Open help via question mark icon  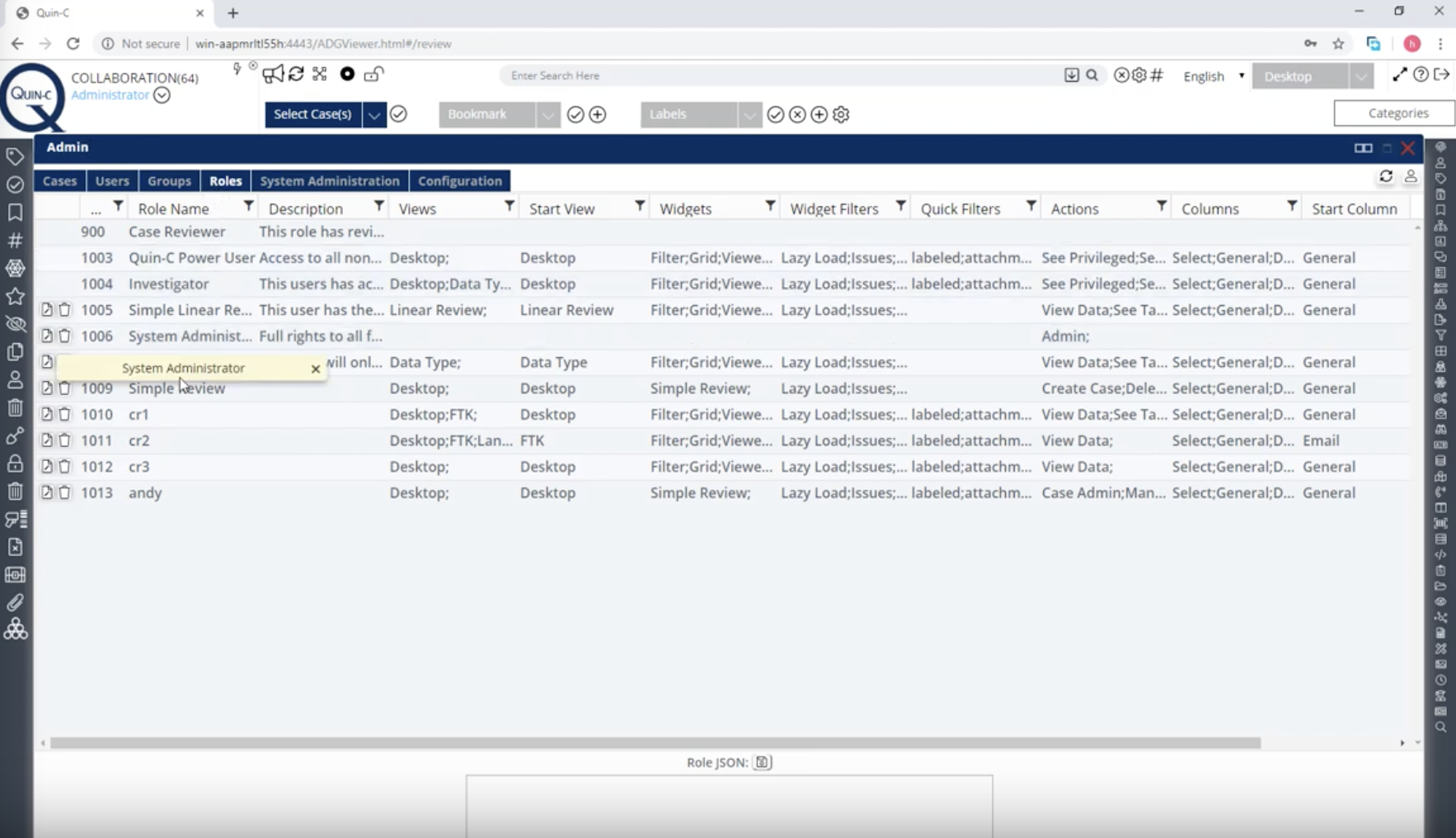point(1421,74)
